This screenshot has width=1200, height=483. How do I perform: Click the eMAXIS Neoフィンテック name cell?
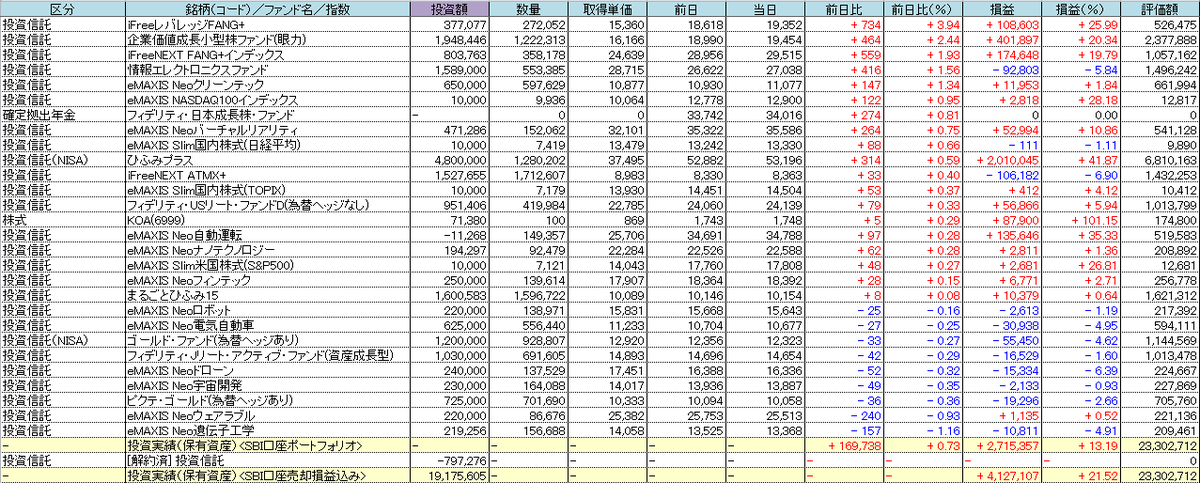pos(268,281)
